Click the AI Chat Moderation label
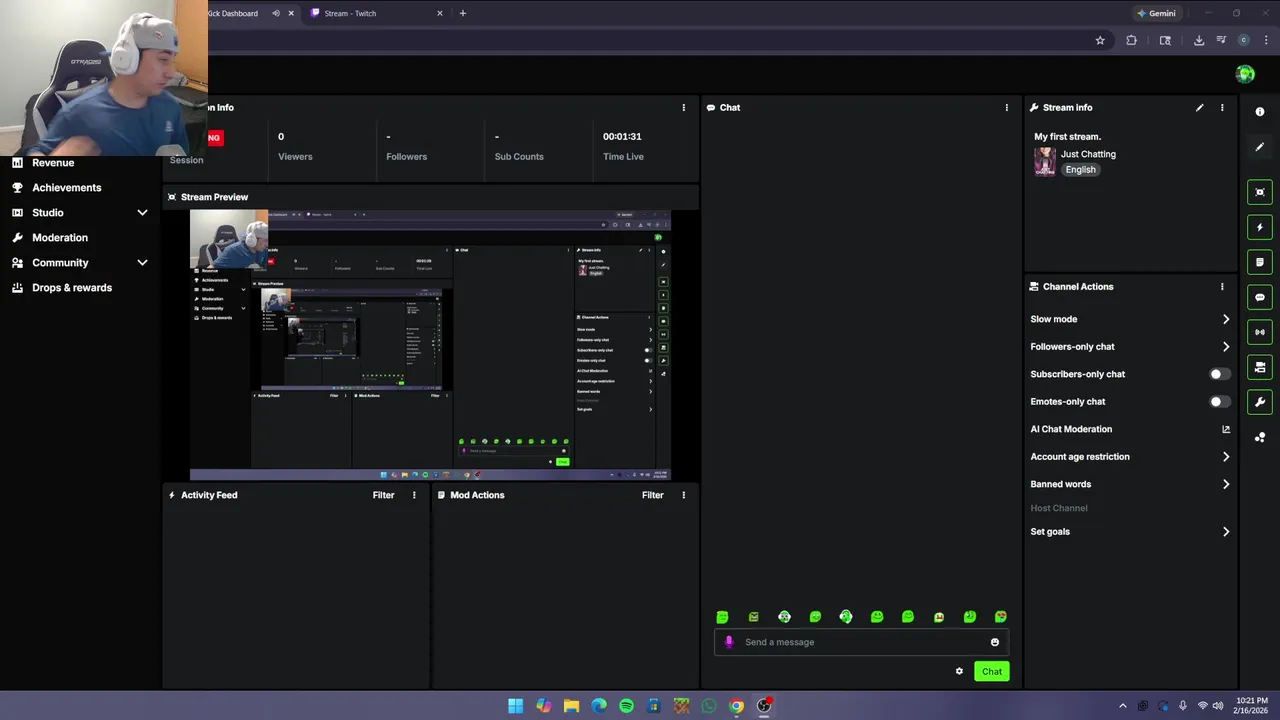 click(1071, 429)
